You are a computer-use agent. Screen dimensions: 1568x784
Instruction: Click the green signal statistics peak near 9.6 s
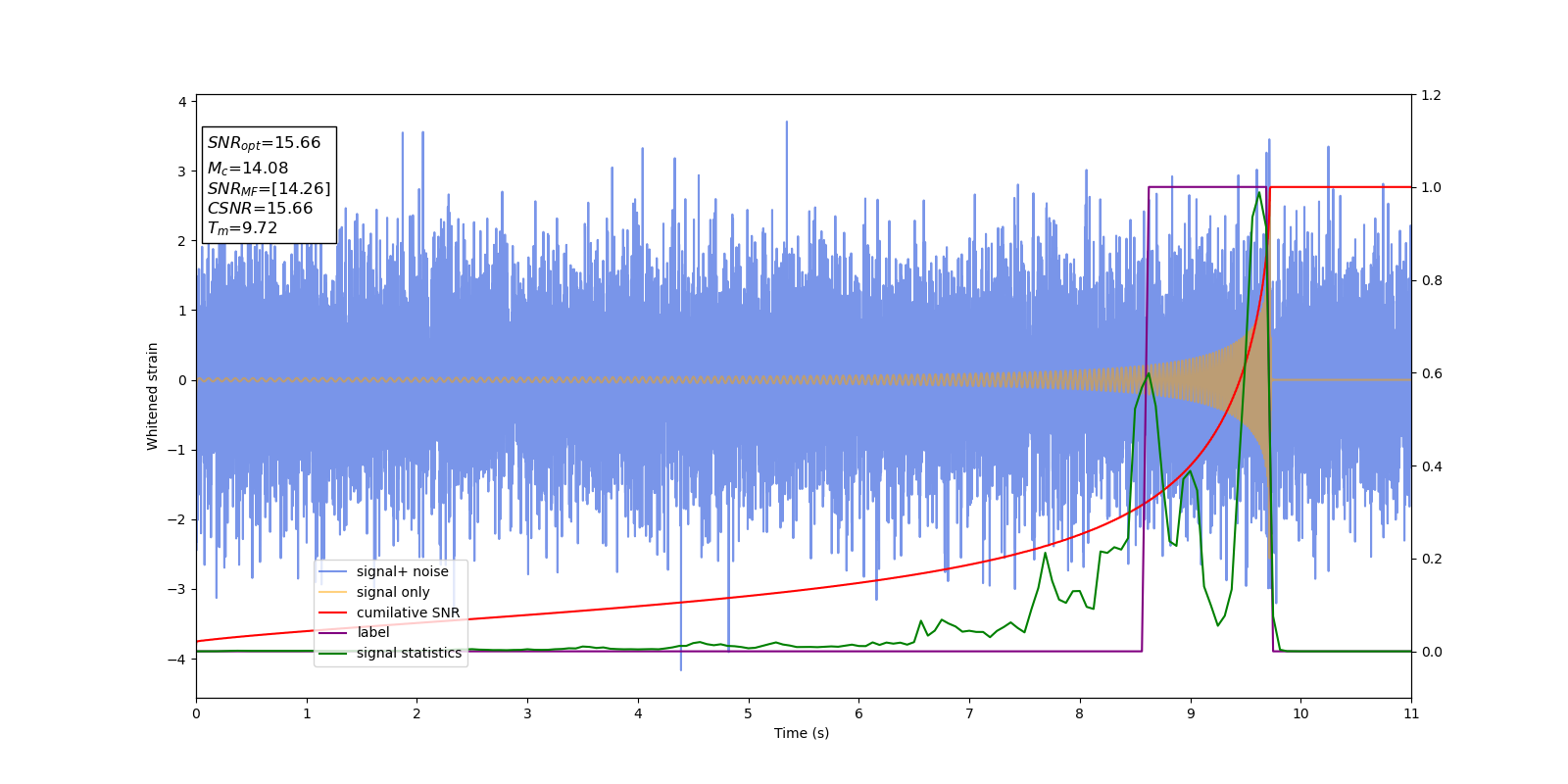coord(1259,193)
